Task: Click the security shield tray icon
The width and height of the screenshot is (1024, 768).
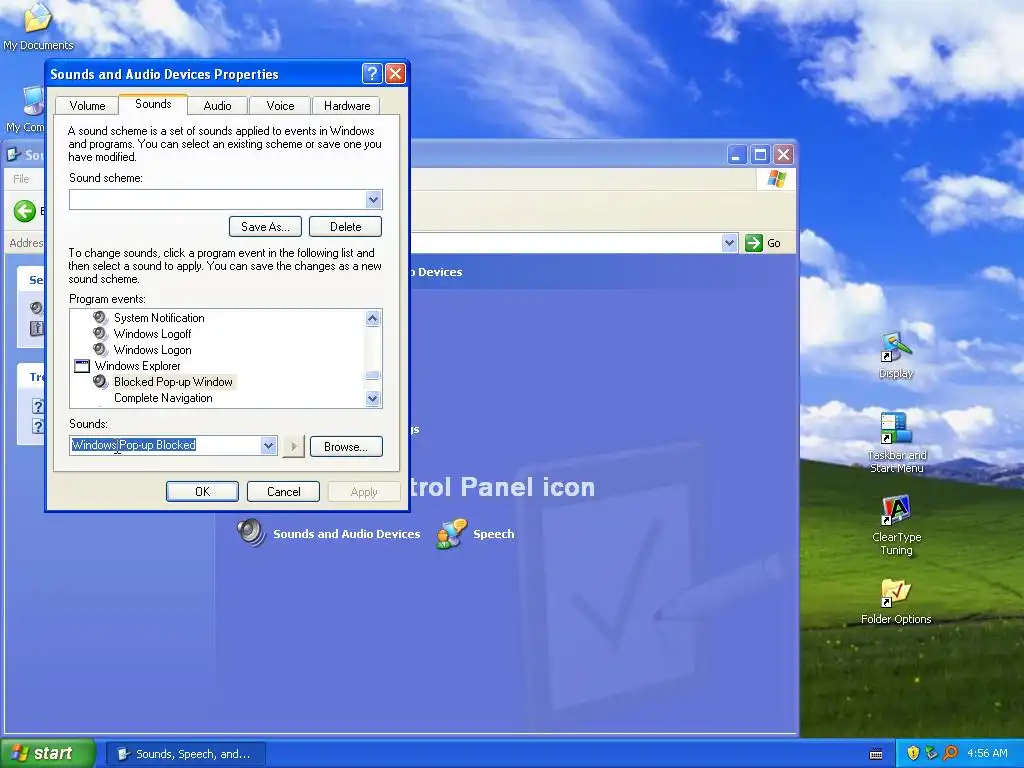Action: point(913,754)
